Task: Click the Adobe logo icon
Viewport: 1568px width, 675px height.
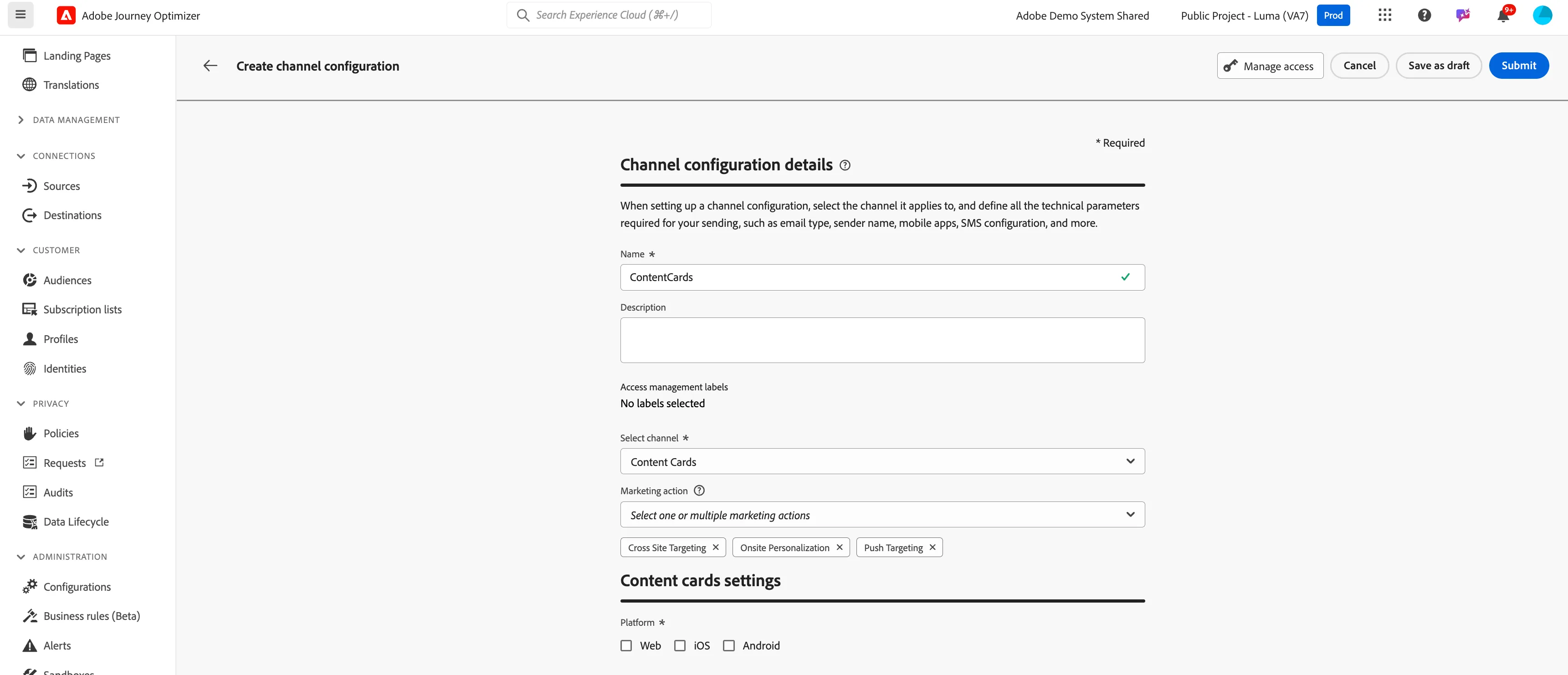Action: click(66, 15)
